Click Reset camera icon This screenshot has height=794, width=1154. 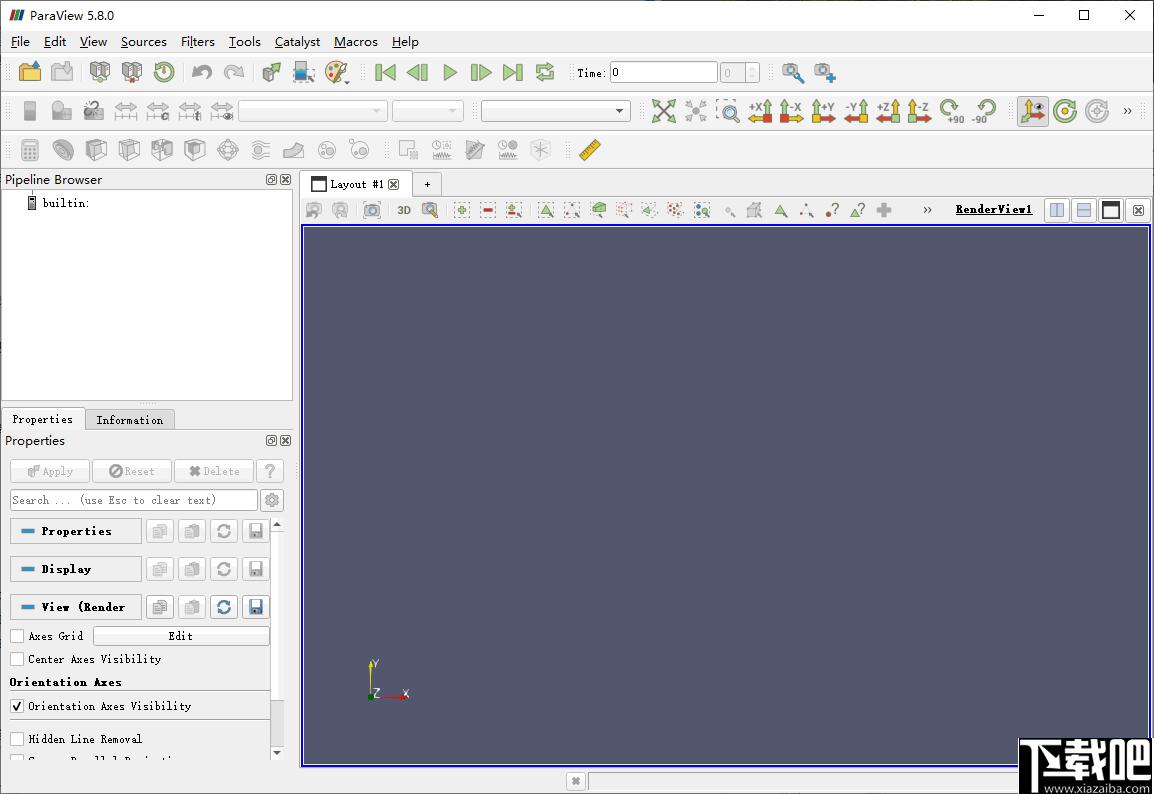pos(663,111)
